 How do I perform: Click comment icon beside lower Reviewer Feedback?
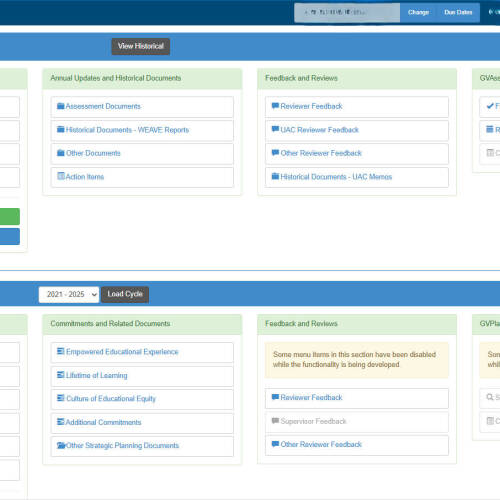[275, 397]
